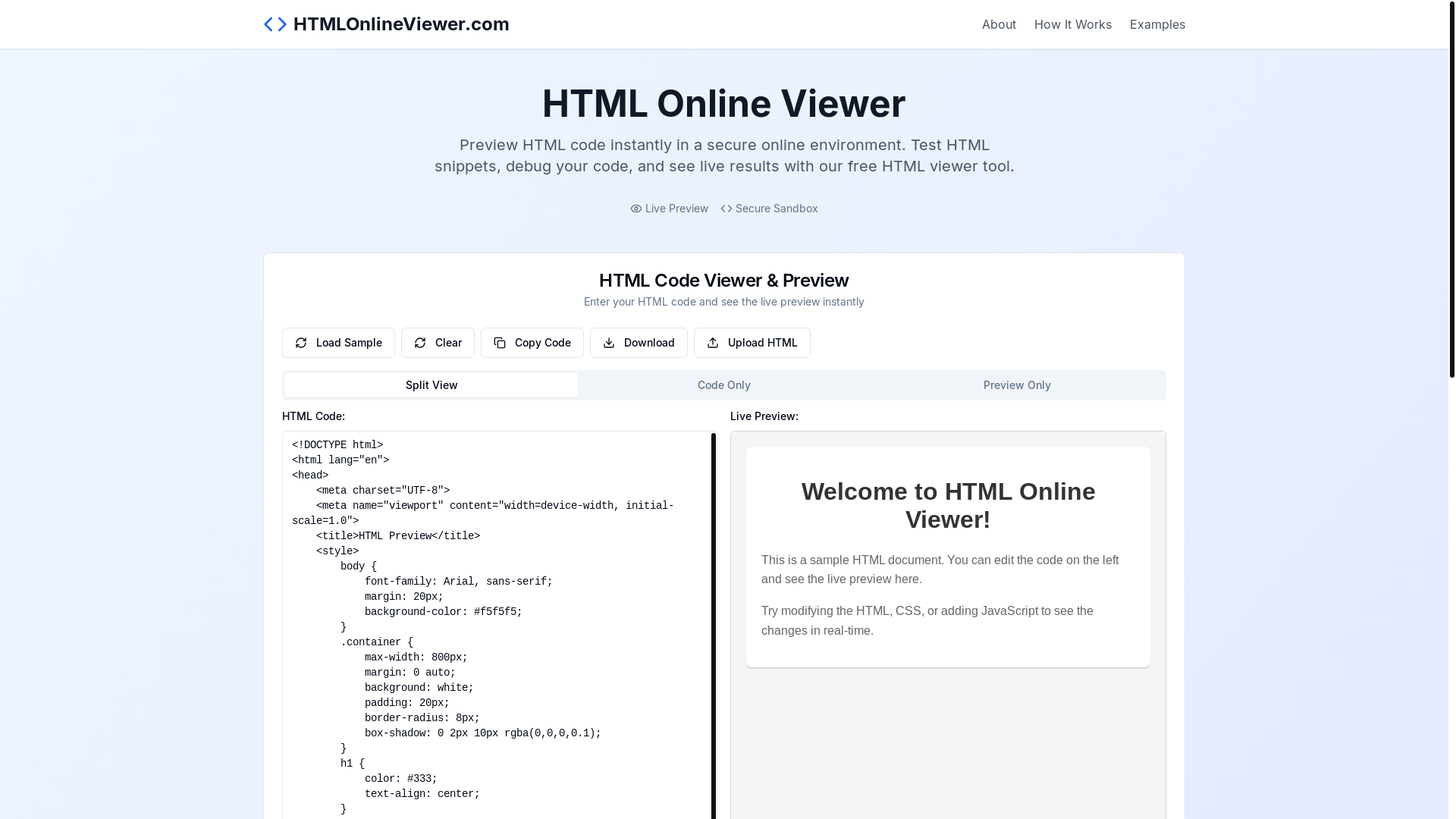Switch to the Code Only tab
Screen dimensions: 1456x819
(x=724, y=385)
